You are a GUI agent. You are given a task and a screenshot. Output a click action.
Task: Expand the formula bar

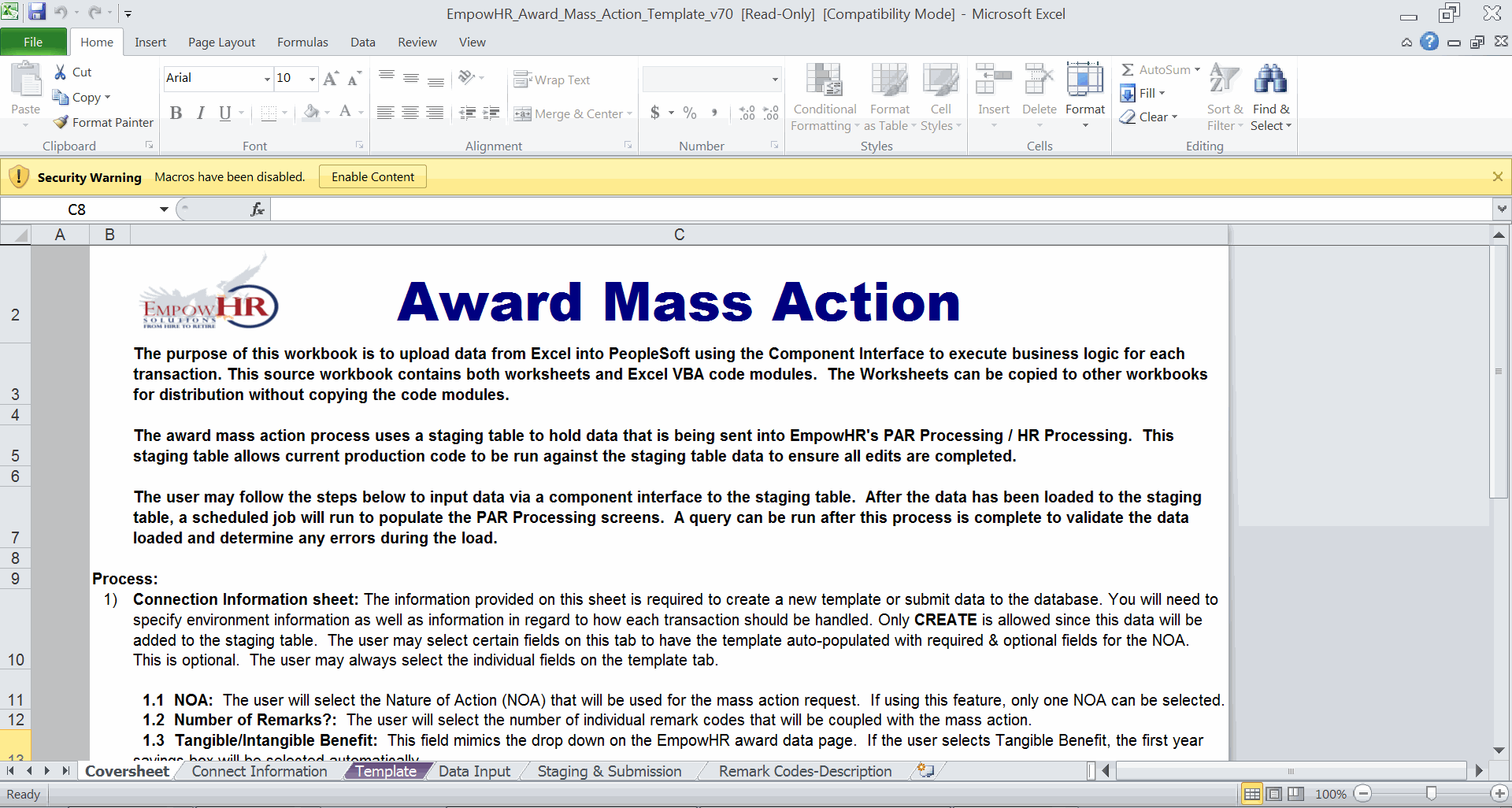click(x=1502, y=209)
